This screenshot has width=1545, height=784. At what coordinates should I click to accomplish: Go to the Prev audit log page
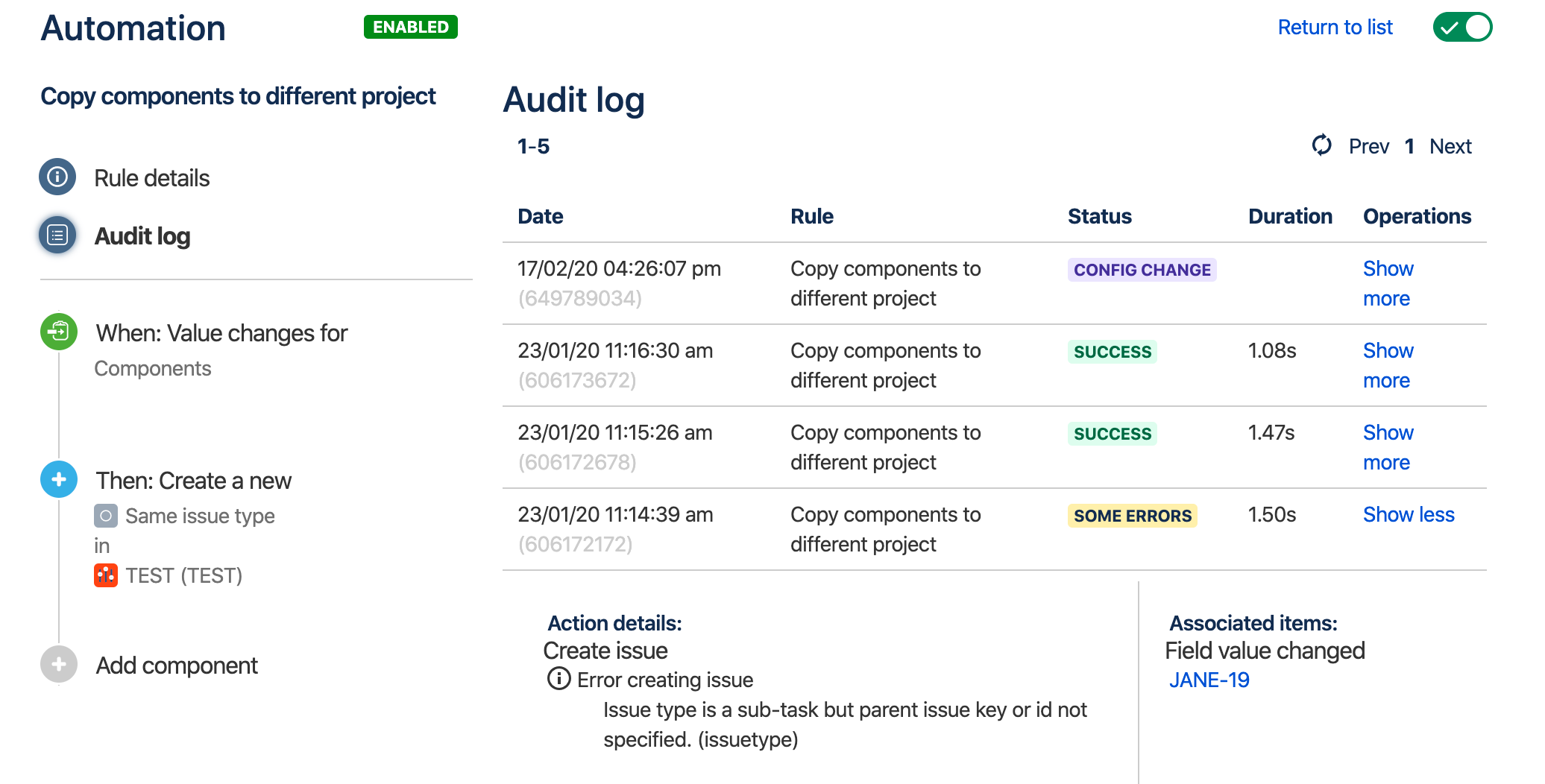pyautogui.click(x=1368, y=146)
